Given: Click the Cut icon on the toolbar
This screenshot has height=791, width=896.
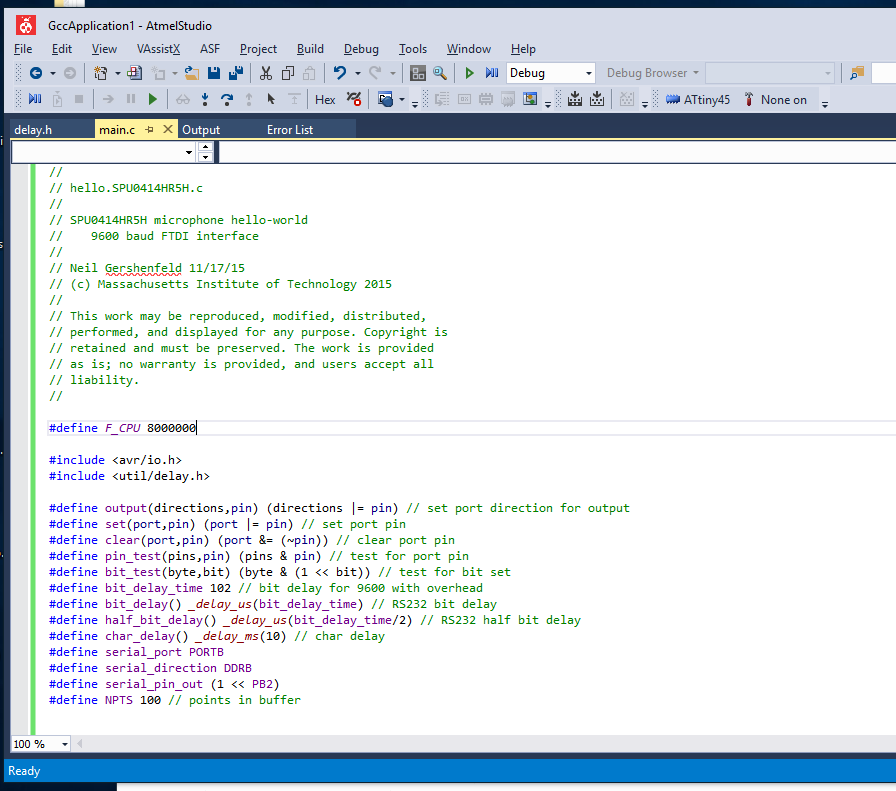Looking at the screenshot, I should click(x=267, y=73).
